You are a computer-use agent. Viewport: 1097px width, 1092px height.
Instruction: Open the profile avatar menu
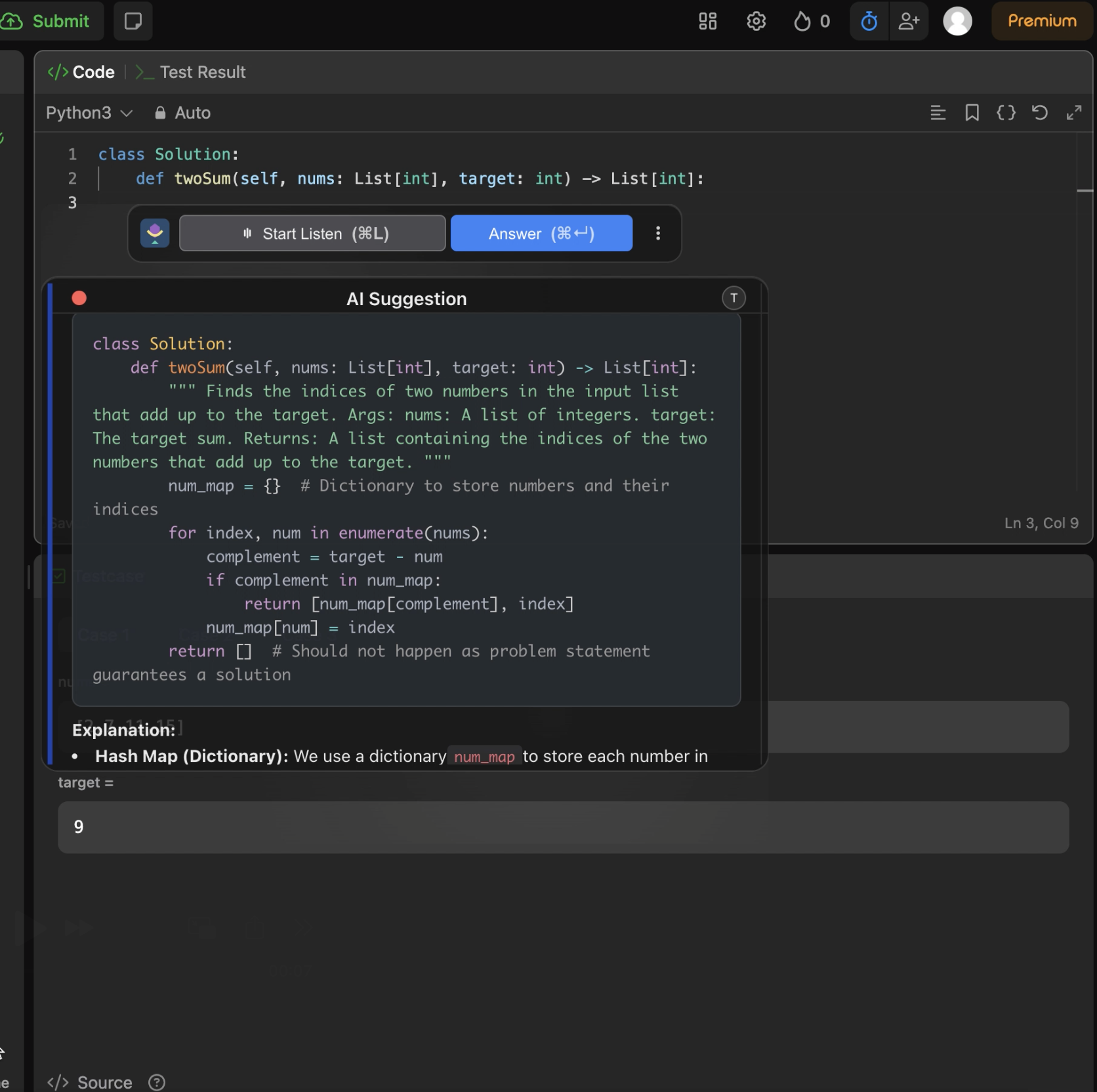pyautogui.click(x=957, y=21)
